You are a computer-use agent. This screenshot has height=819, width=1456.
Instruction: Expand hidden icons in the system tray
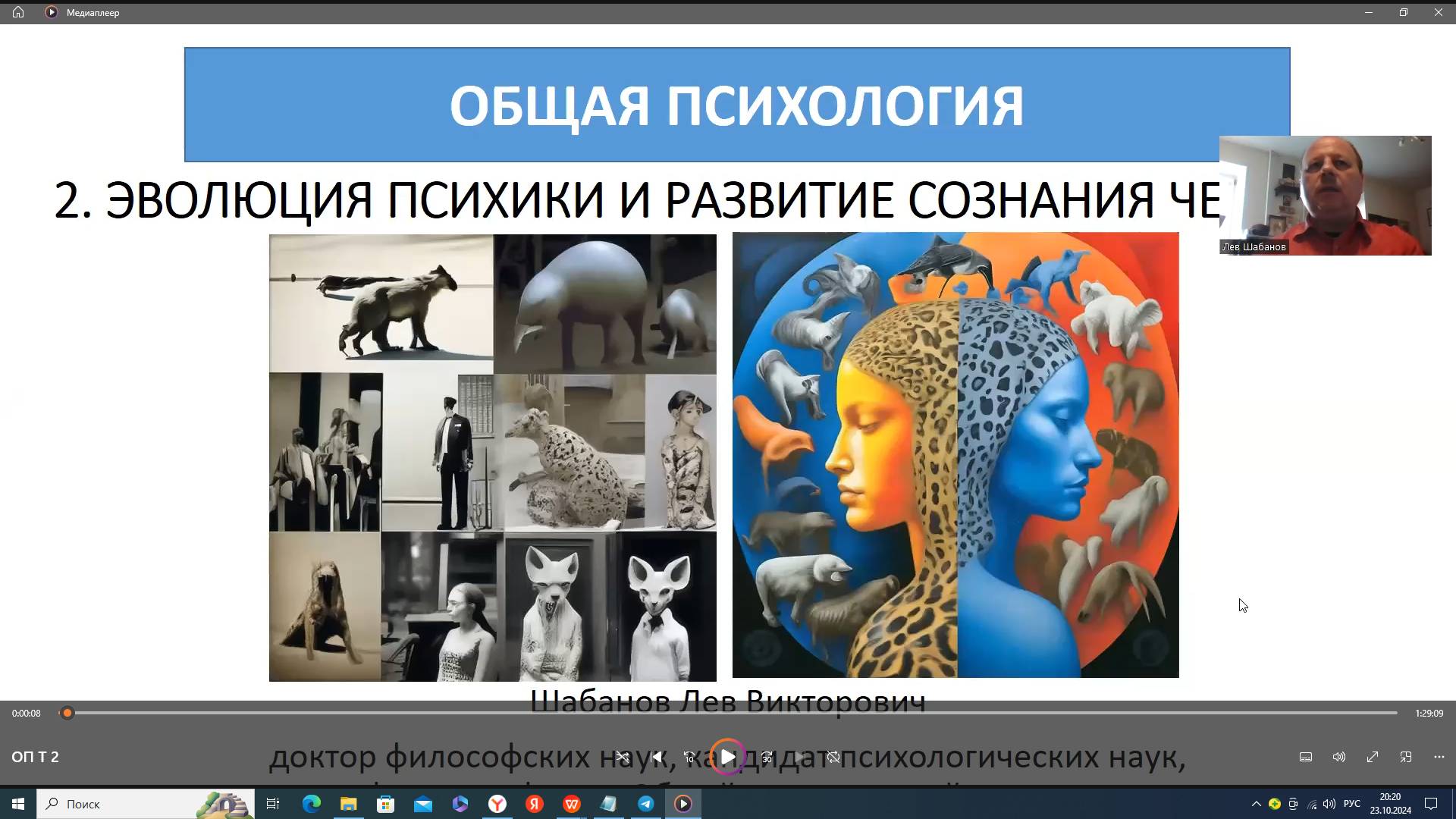(x=1257, y=804)
